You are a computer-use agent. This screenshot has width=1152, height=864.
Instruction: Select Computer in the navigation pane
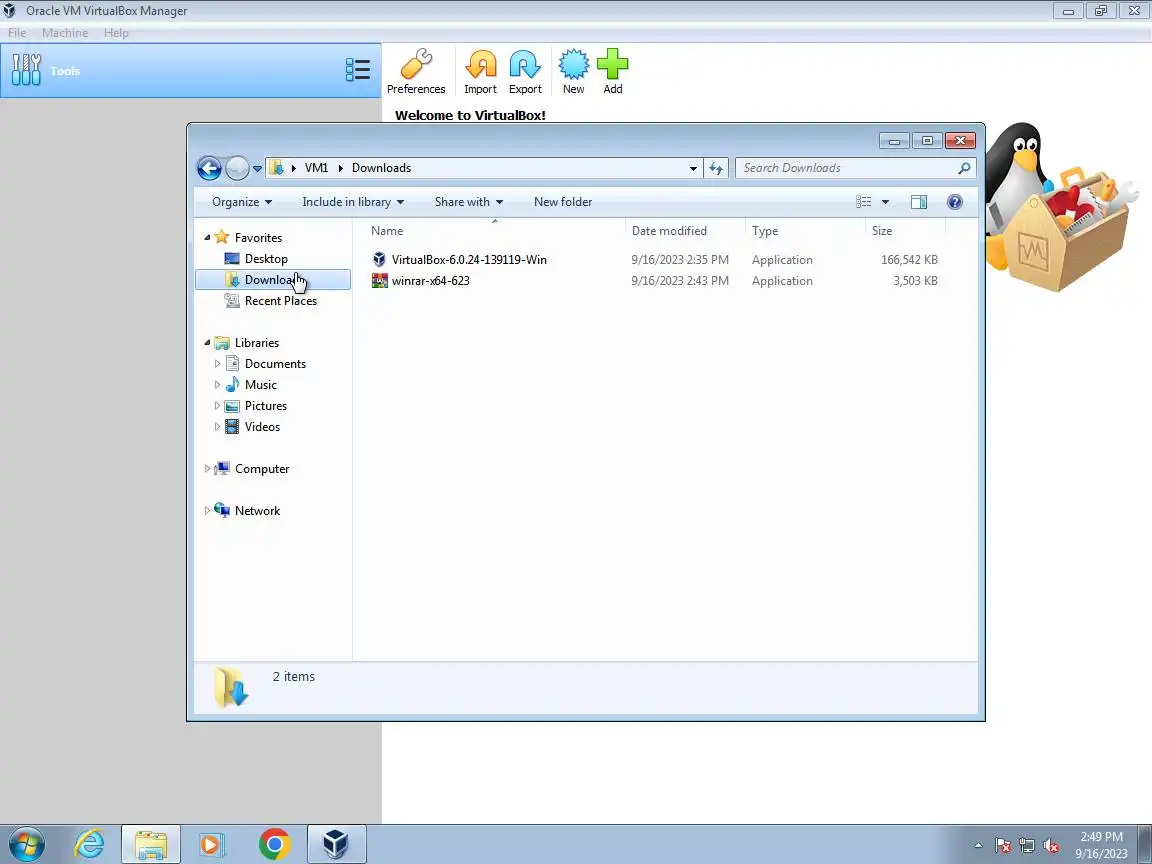point(262,469)
